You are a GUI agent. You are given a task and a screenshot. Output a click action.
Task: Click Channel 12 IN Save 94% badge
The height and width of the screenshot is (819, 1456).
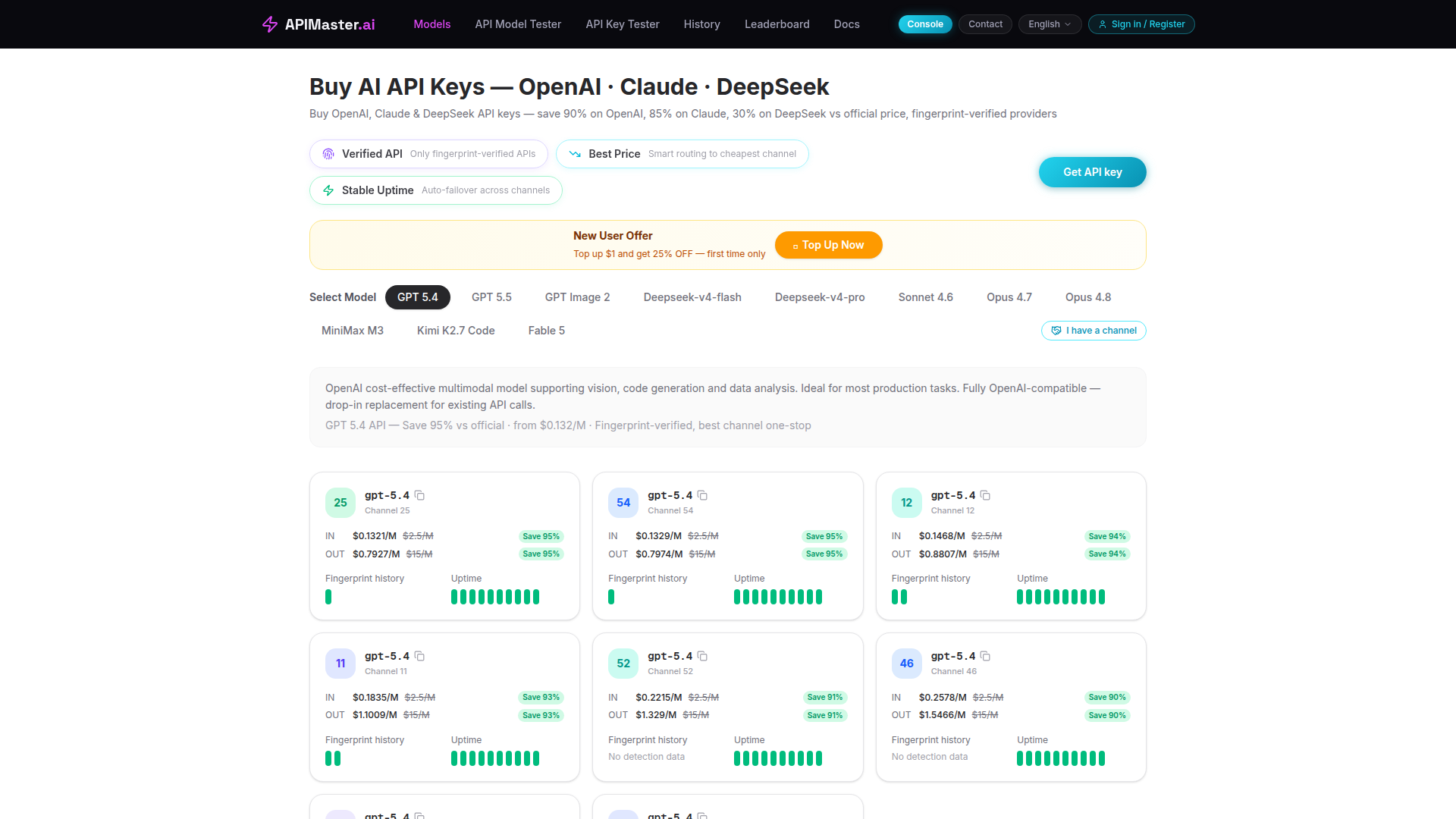tap(1107, 536)
